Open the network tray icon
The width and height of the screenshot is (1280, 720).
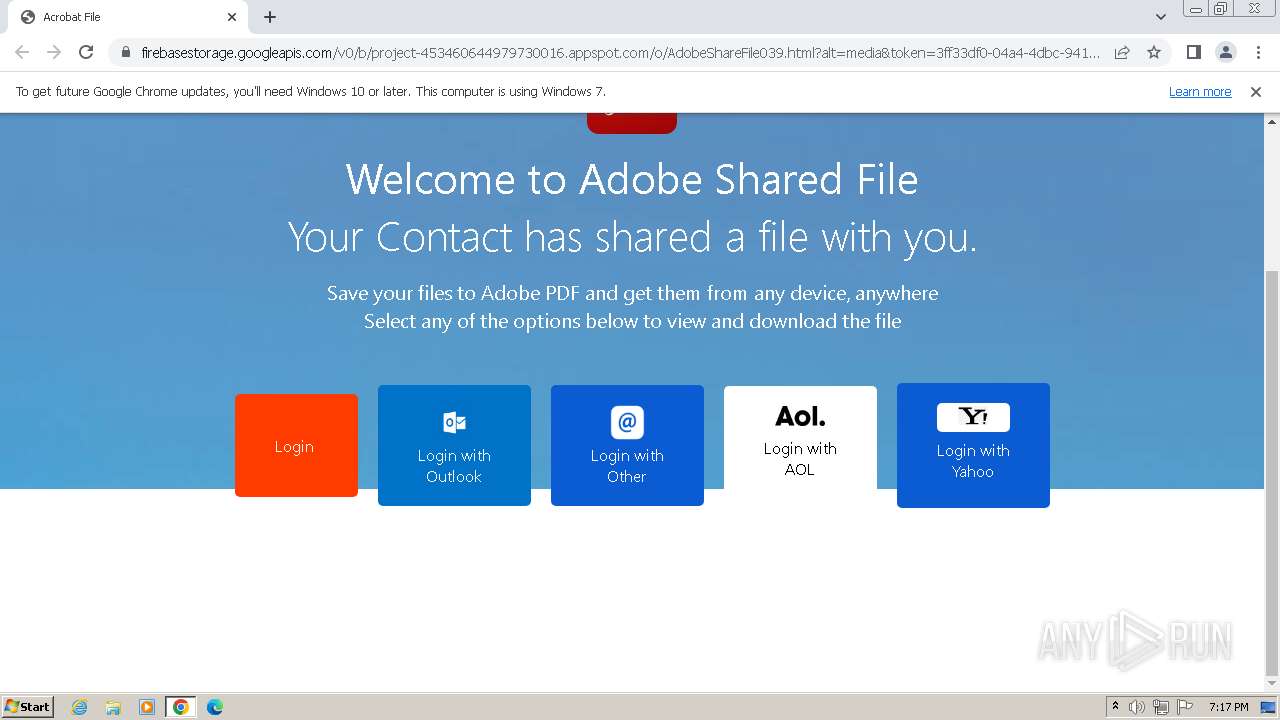coord(1161,707)
